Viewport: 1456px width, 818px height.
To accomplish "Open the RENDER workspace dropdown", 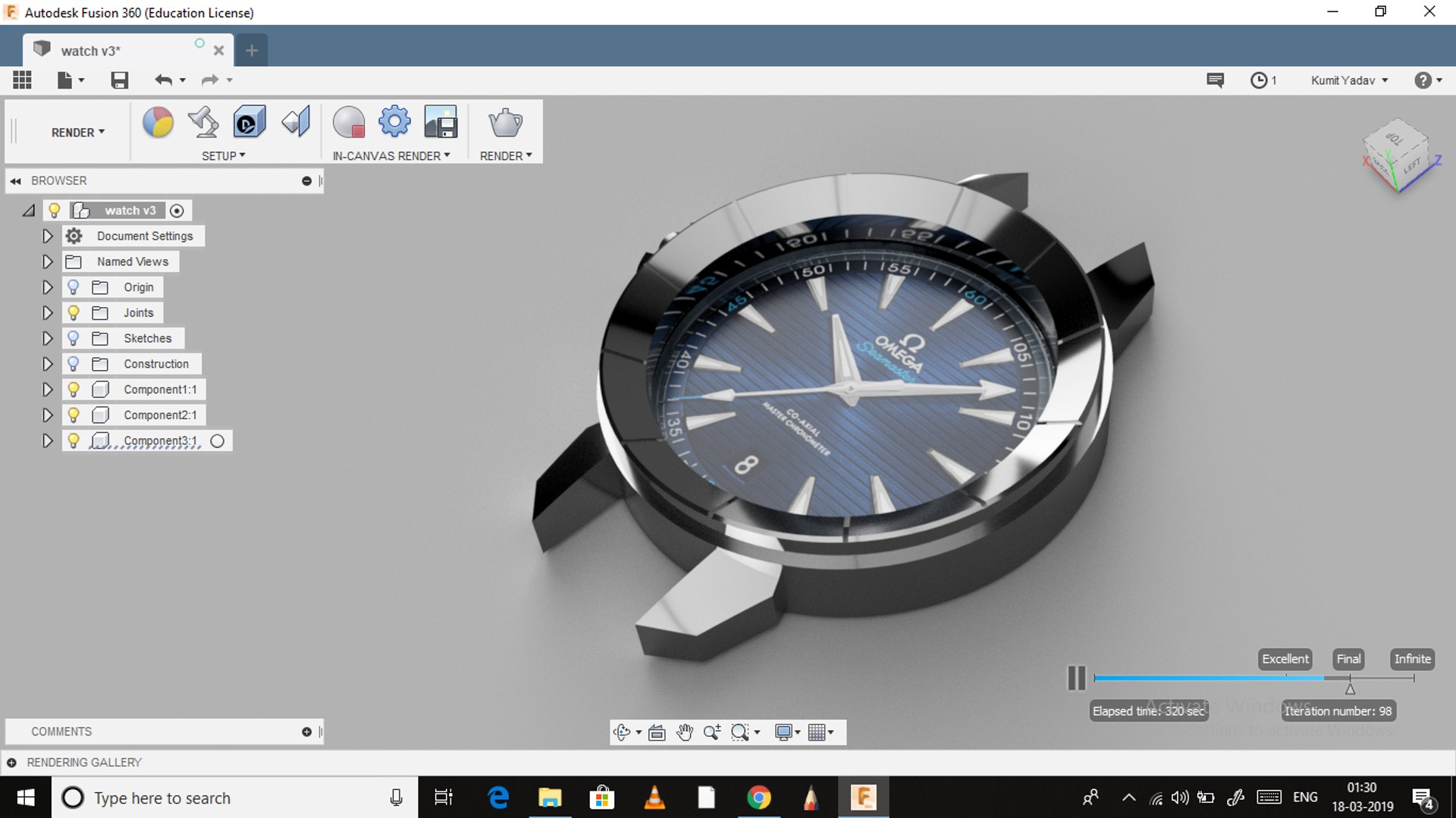I will point(77,132).
